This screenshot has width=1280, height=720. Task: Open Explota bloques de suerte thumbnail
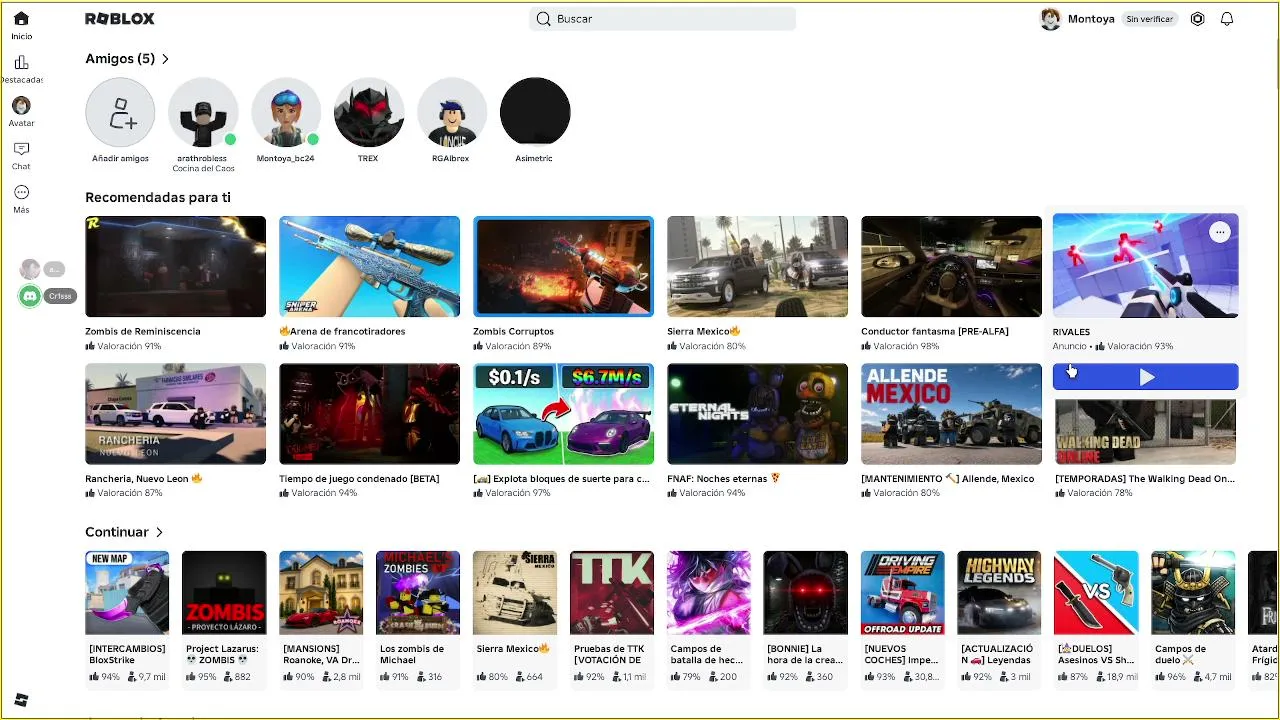point(563,414)
